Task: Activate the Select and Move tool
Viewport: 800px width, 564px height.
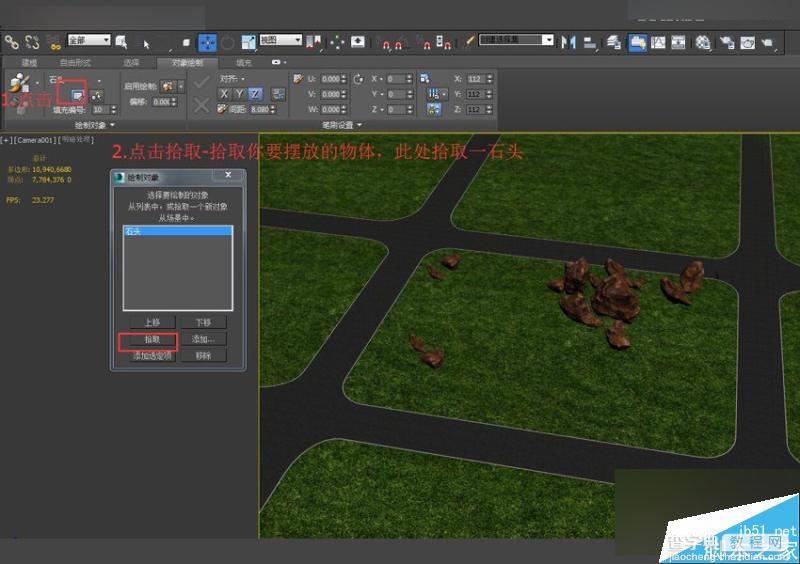Action: pos(207,43)
